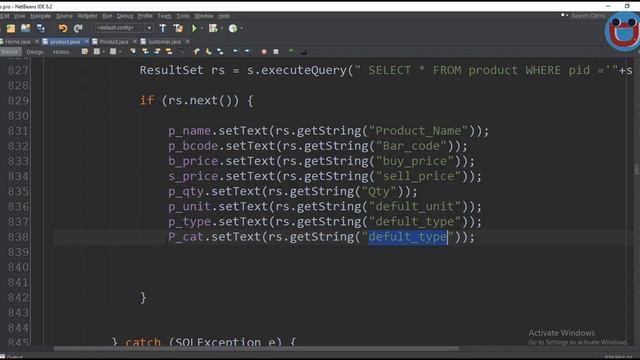The height and width of the screenshot is (360, 640).
Task: Click the Find Selection editor icon
Action: click(x=133, y=52)
